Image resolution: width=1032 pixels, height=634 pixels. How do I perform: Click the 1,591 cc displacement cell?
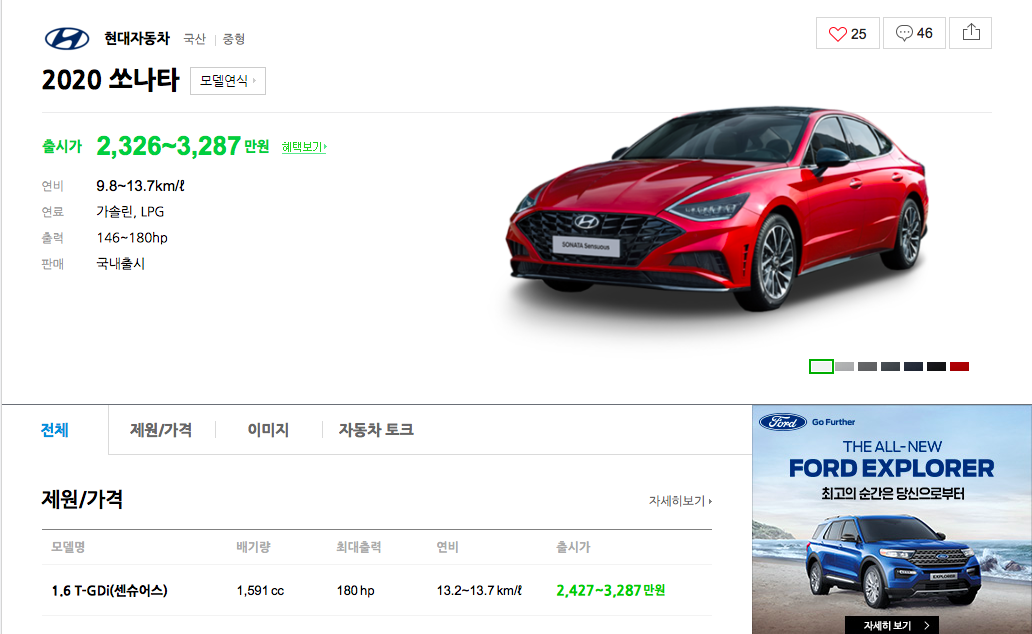[260, 591]
